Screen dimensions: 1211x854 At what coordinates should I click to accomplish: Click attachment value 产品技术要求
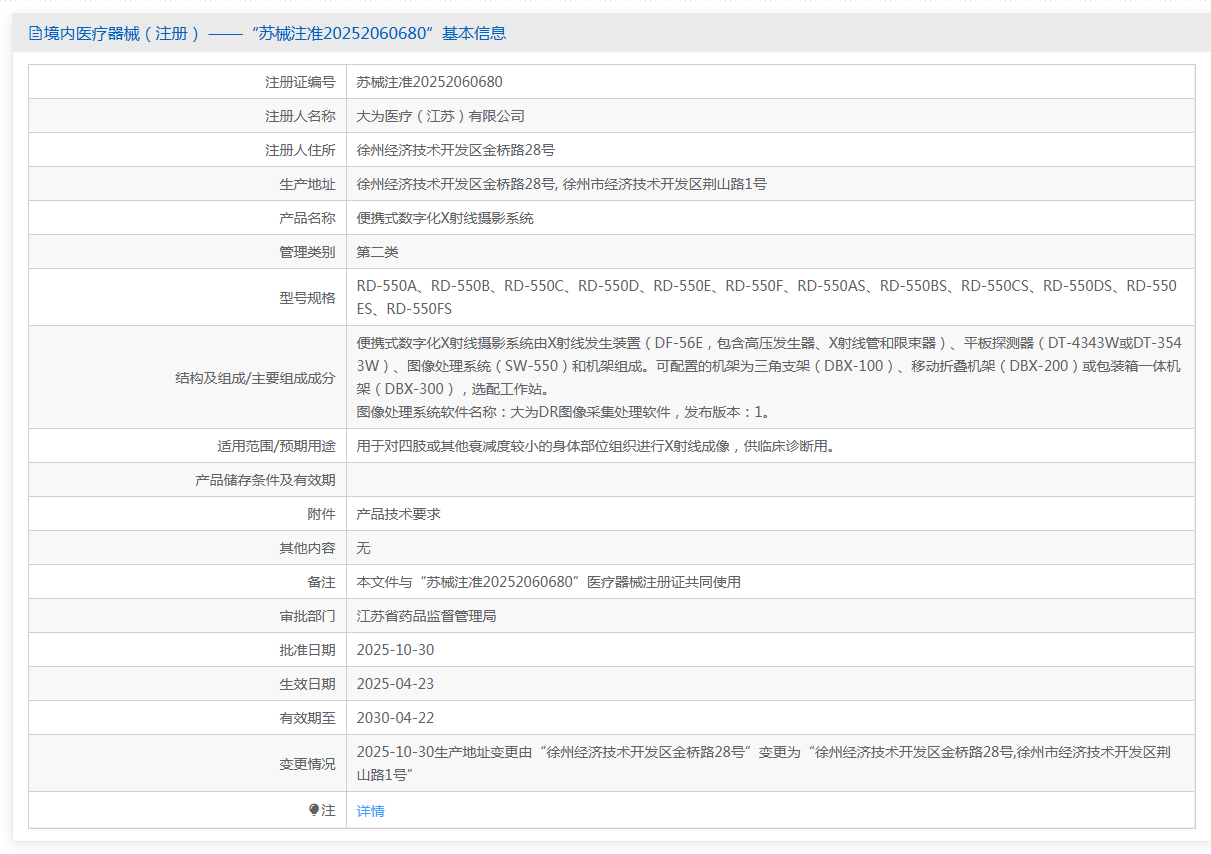click(x=398, y=514)
